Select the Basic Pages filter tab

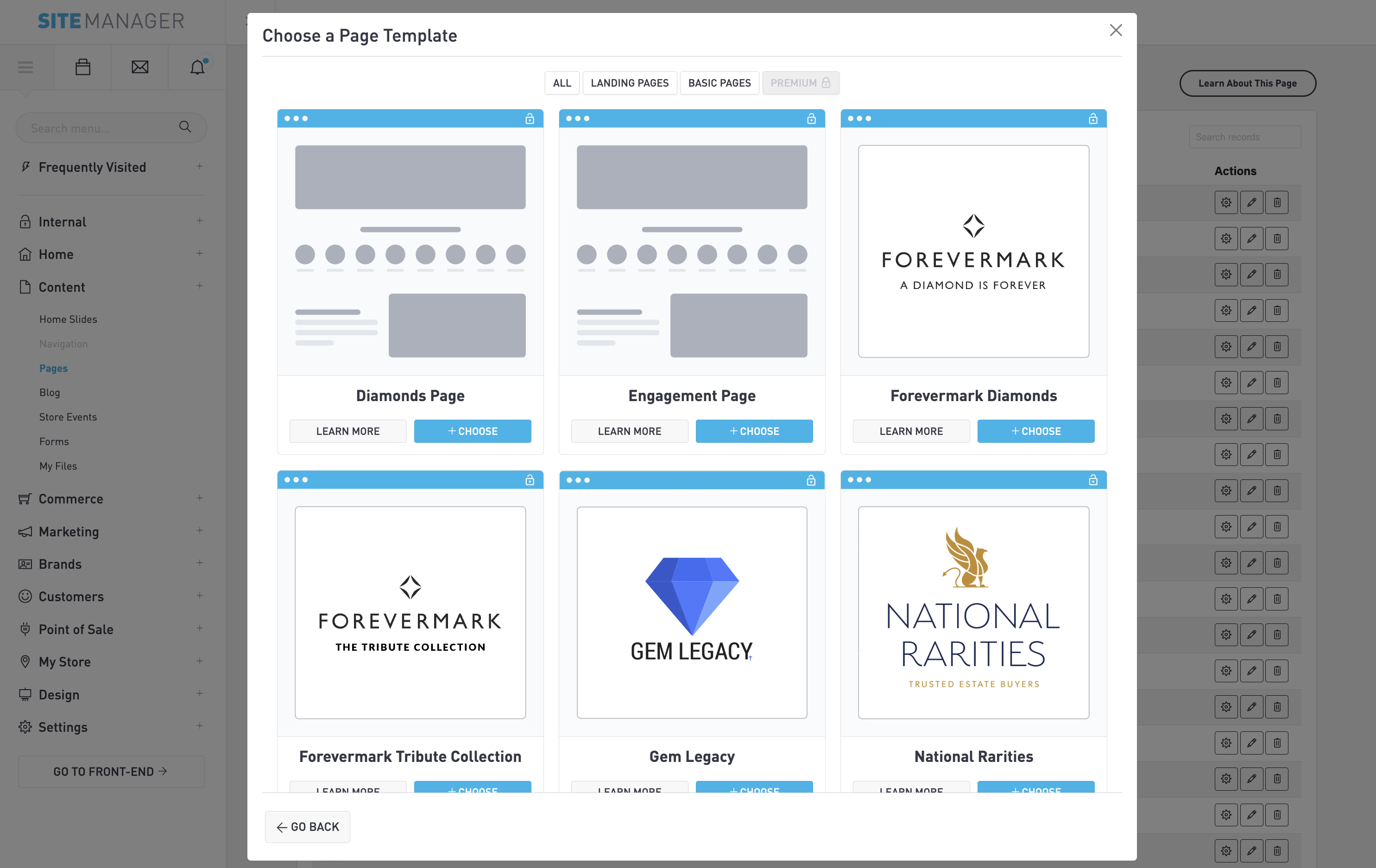719,83
